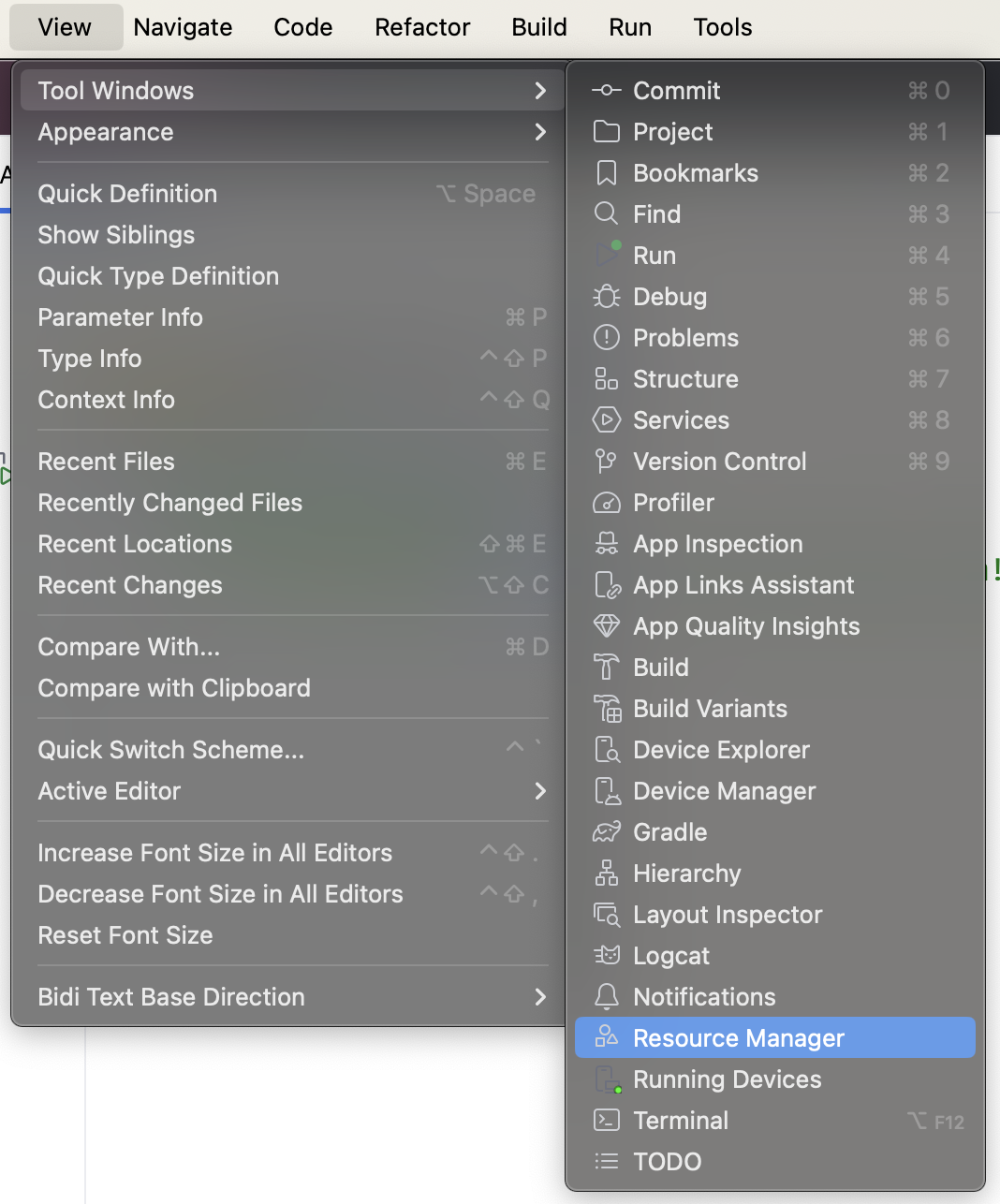Click the Gradle elephant icon
1000x1204 pixels.
607,832
